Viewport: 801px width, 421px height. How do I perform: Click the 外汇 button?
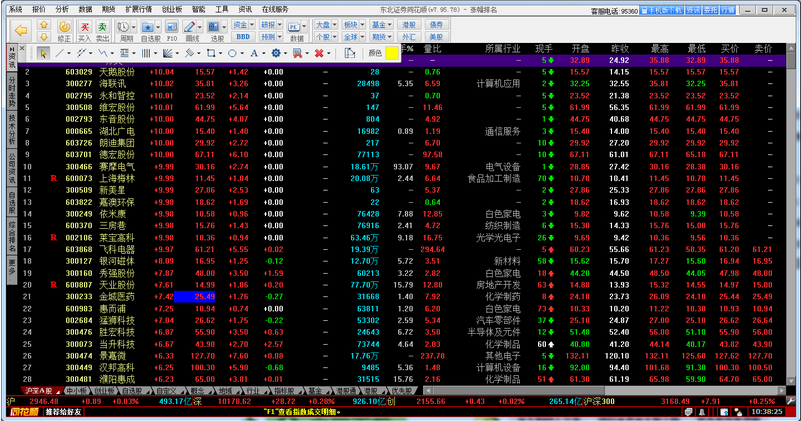[x=409, y=37]
